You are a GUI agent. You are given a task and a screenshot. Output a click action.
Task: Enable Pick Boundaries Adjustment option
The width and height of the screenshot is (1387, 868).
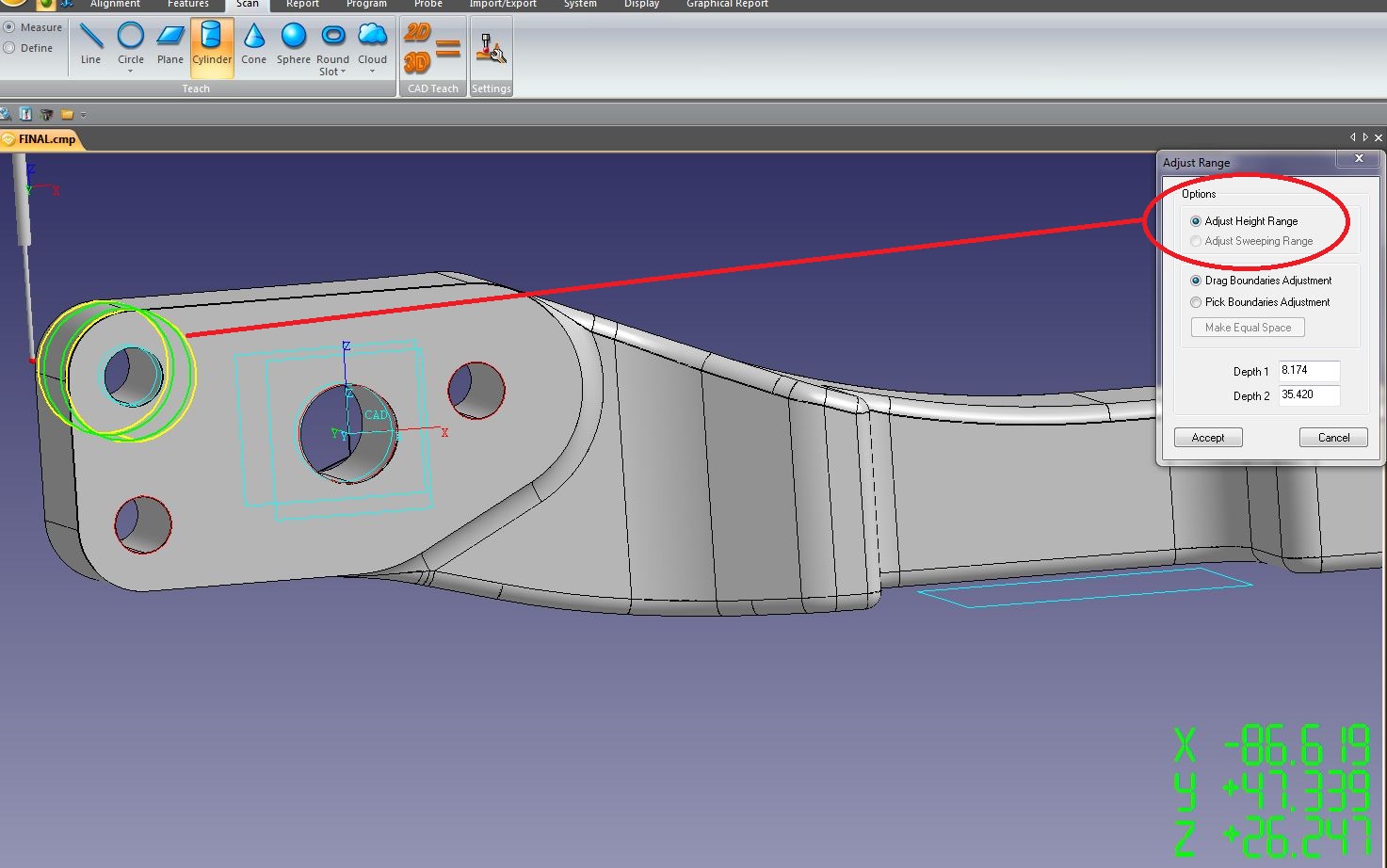click(1196, 302)
